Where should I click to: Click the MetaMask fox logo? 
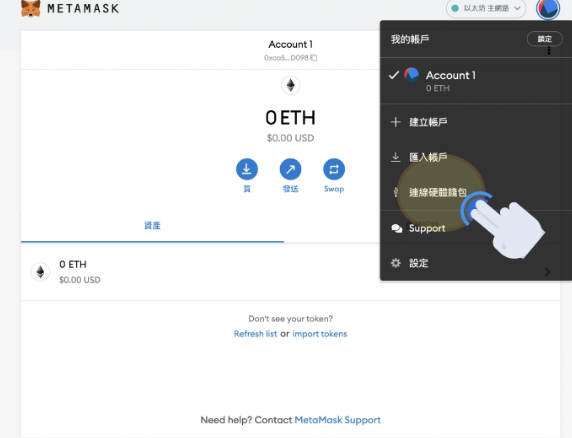pos(31,8)
